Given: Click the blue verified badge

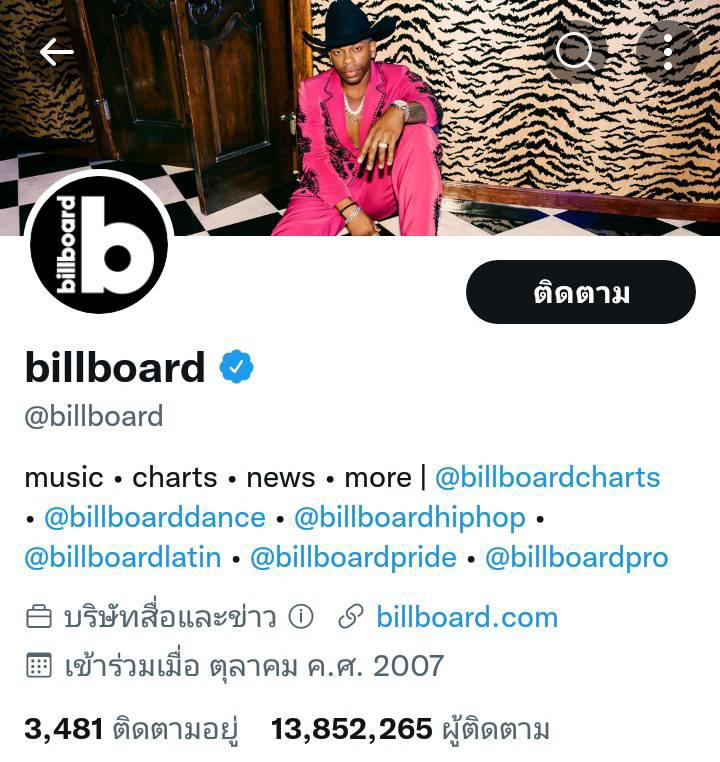Looking at the screenshot, I should (x=237, y=366).
